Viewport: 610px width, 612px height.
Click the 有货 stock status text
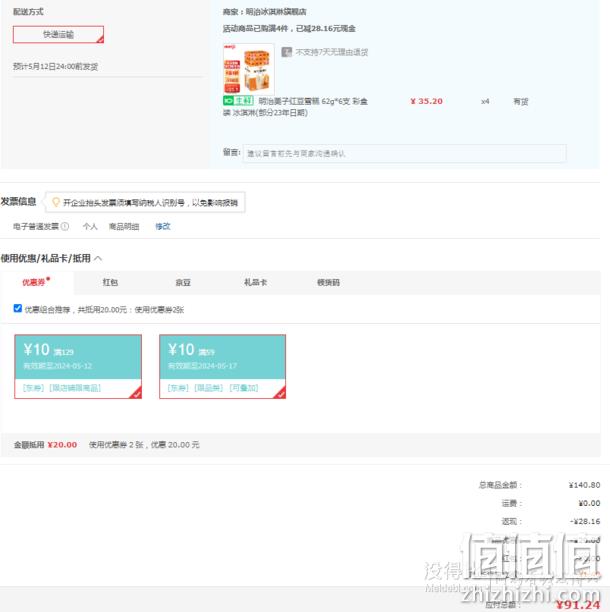click(520, 101)
